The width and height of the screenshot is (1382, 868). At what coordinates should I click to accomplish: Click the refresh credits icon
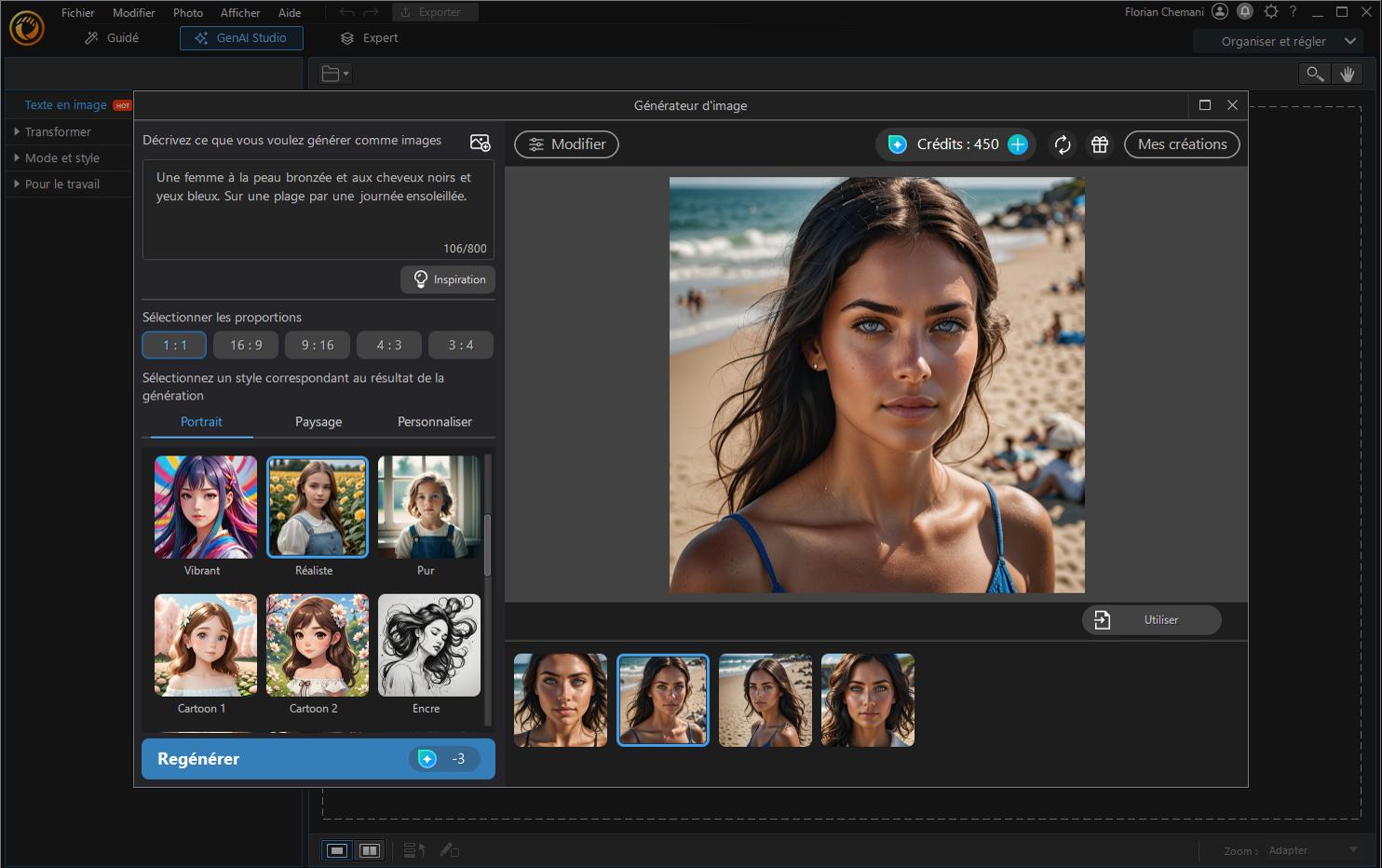pos(1062,144)
